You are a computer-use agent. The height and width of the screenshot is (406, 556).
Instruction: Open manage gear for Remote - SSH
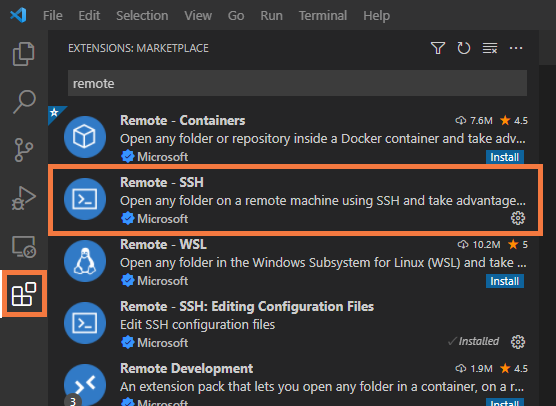[x=518, y=218]
